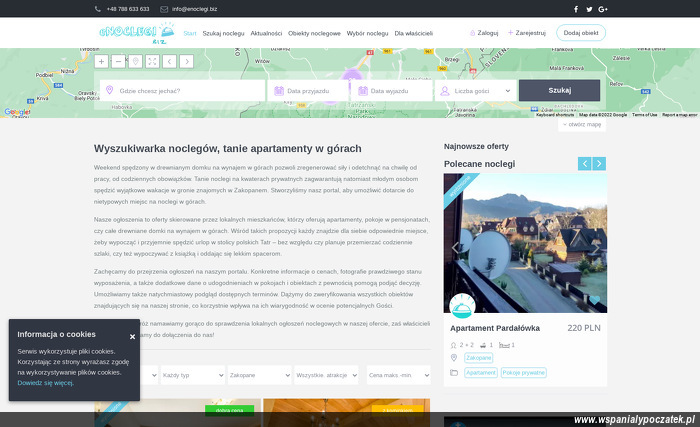
Task: Click Dowiedz się więcej cookies link
Action: coord(45,383)
